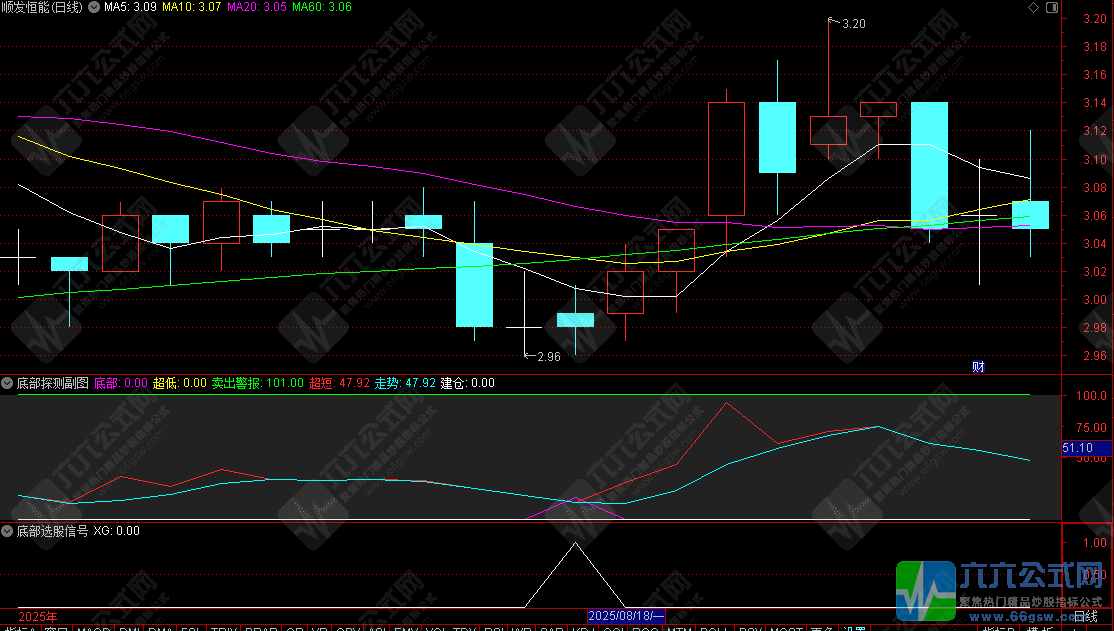
Task: Click the 51.10 value label on axis
Action: coord(1077,449)
